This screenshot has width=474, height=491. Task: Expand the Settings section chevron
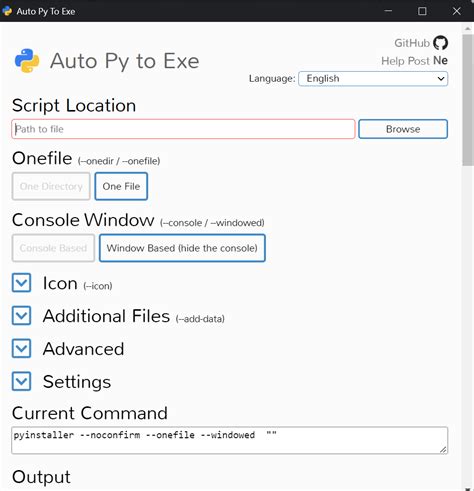coord(22,381)
